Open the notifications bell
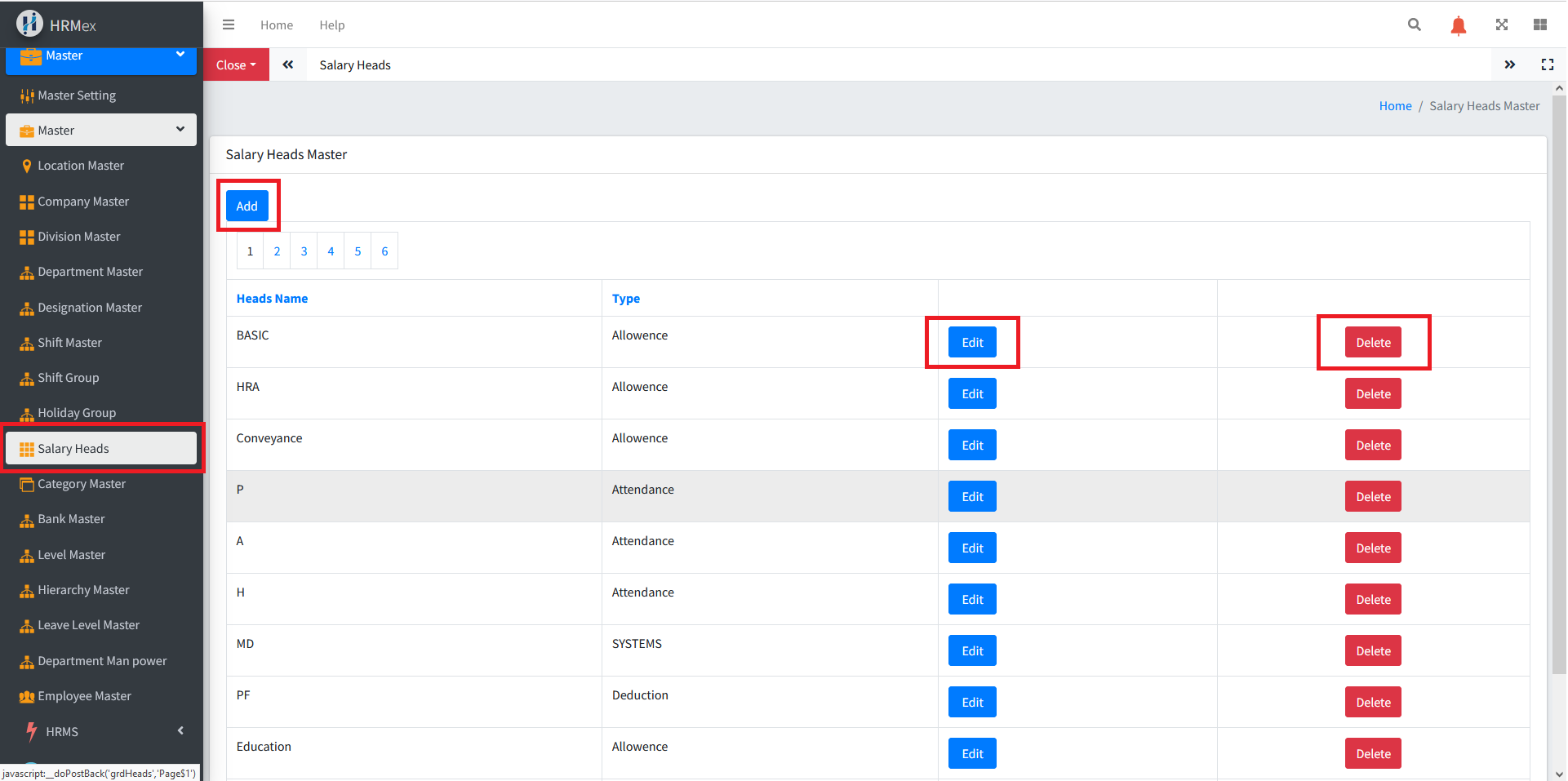This screenshot has width=1568, height=781. [1458, 25]
